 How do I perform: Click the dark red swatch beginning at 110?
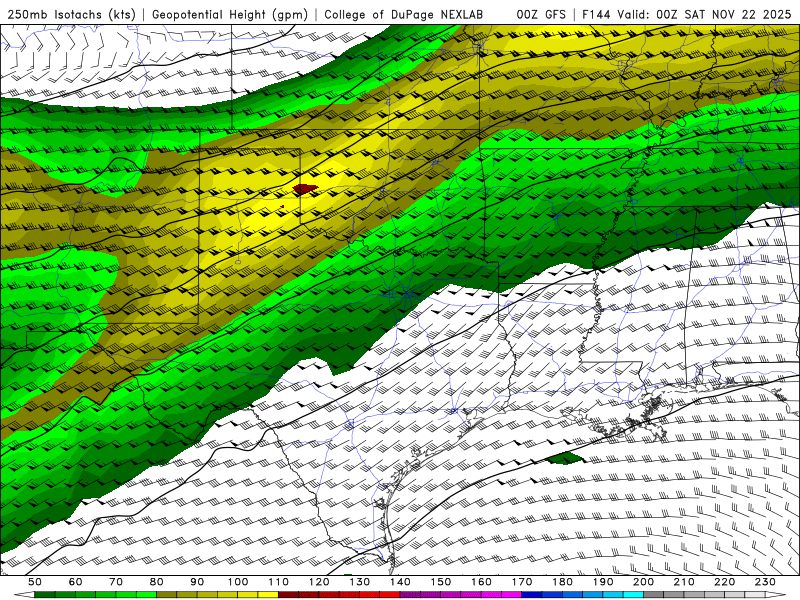tap(288, 595)
